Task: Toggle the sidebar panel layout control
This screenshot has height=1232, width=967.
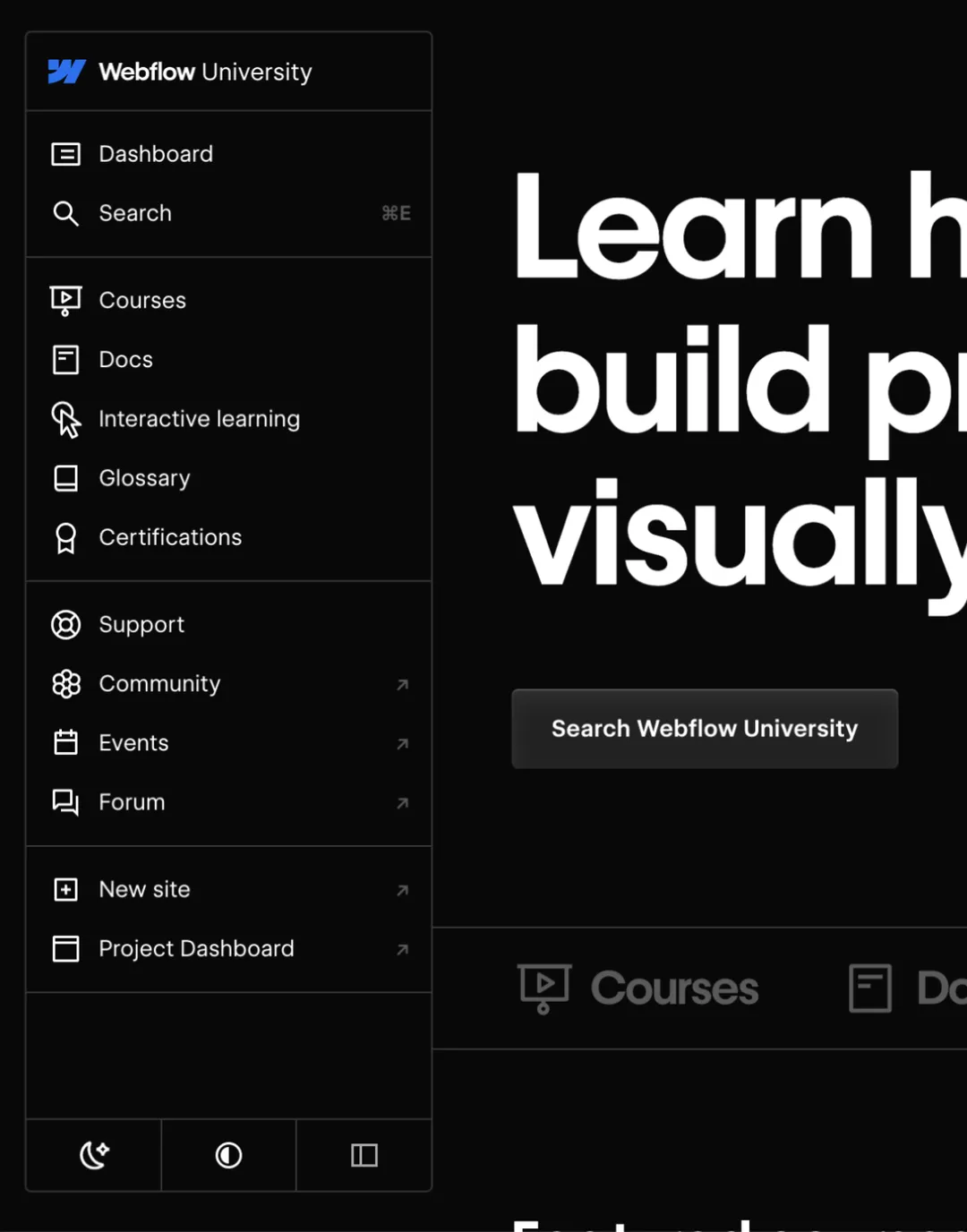Action: click(364, 1155)
